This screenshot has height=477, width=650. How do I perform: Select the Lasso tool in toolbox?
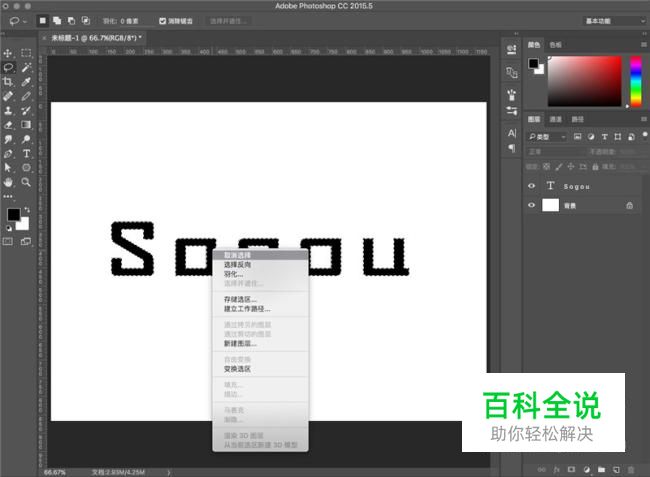8,67
